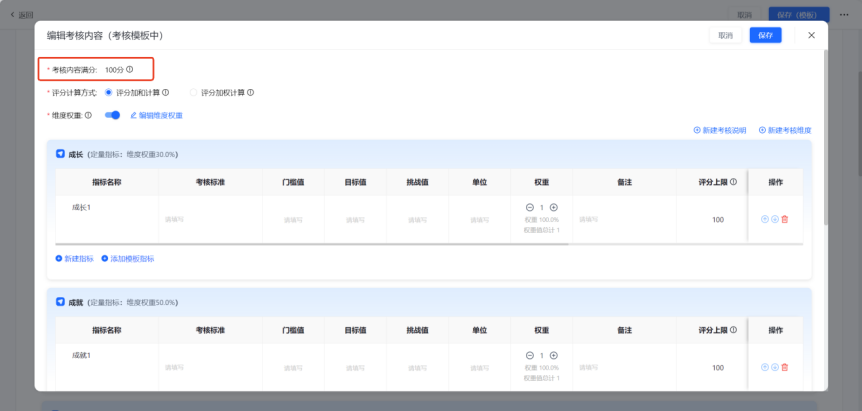Click 门槛值 field in 成长1 row
862x411 pixels.
tap(293, 220)
